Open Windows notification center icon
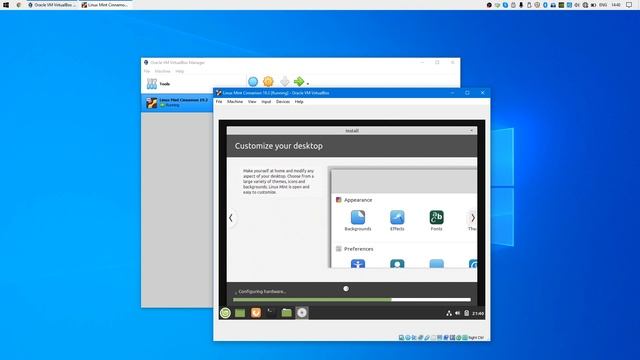640x360 pixels. click(629, 5)
